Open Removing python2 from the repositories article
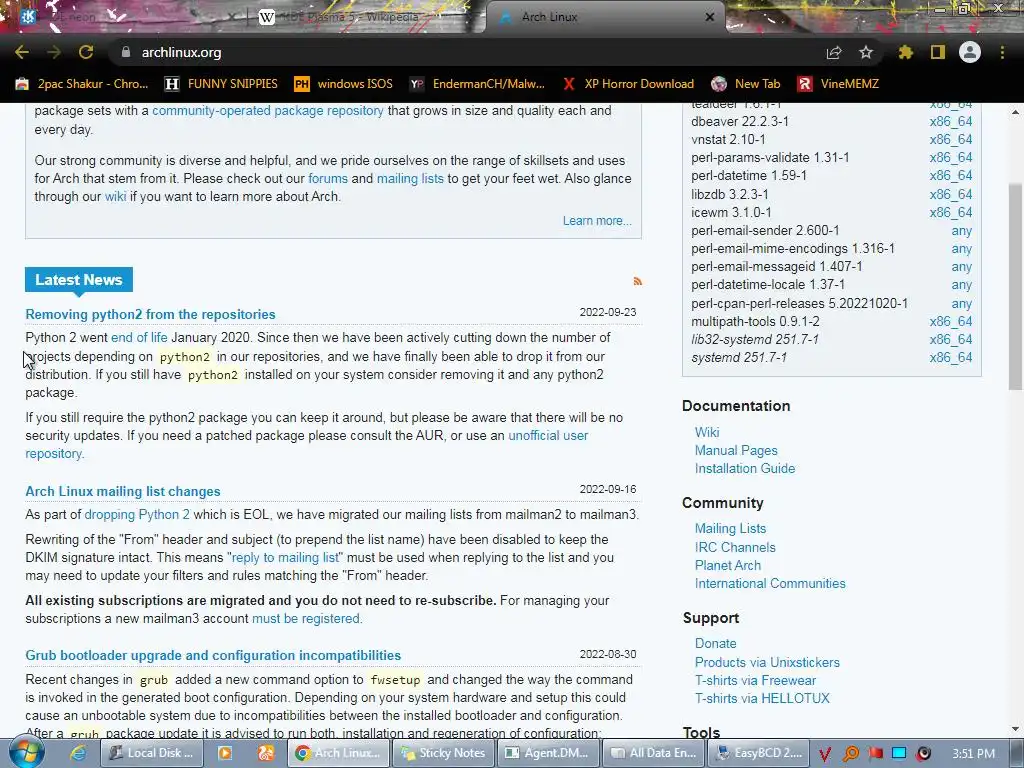This screenshot has height=768, width=1024. click(x=150, y=314)
